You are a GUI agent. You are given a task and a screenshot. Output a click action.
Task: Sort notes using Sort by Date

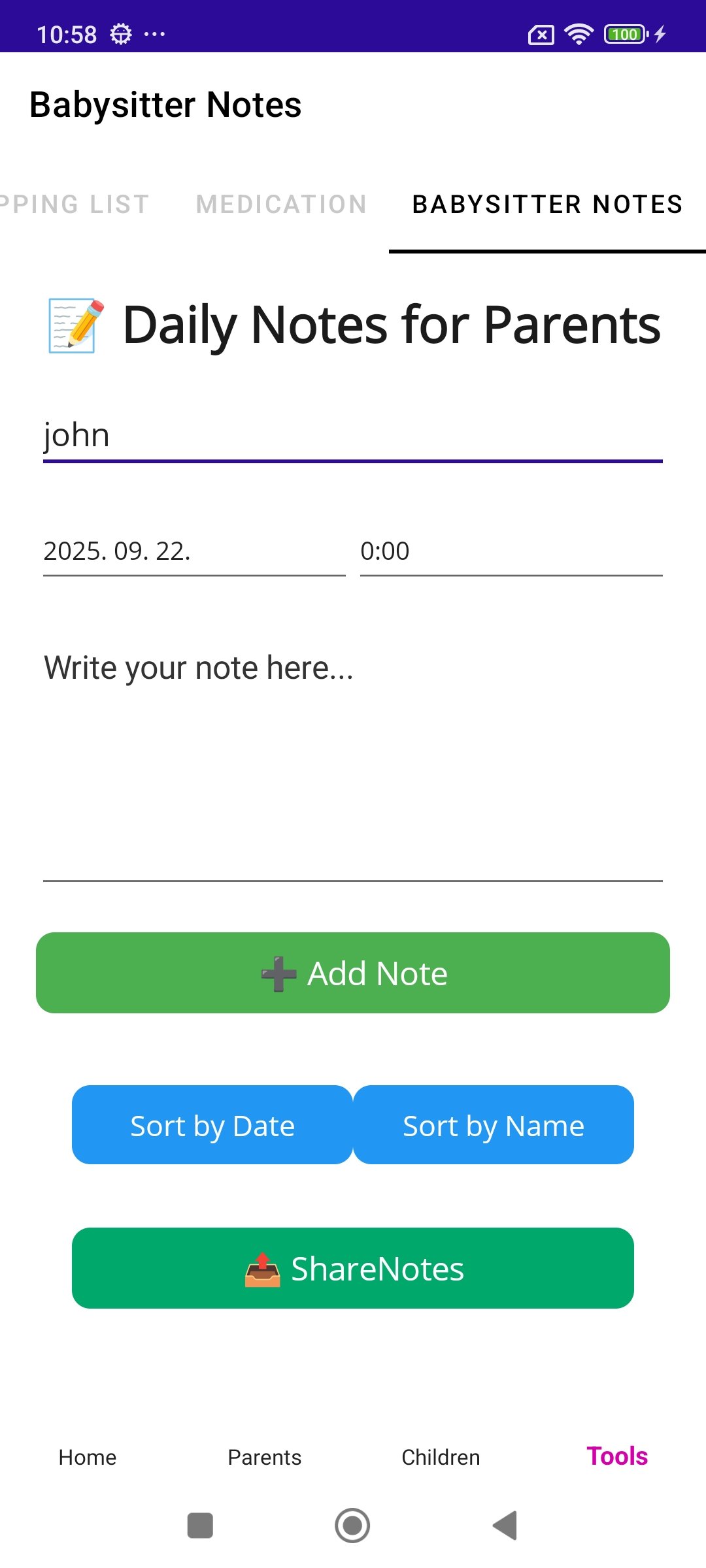point(212,1125)
